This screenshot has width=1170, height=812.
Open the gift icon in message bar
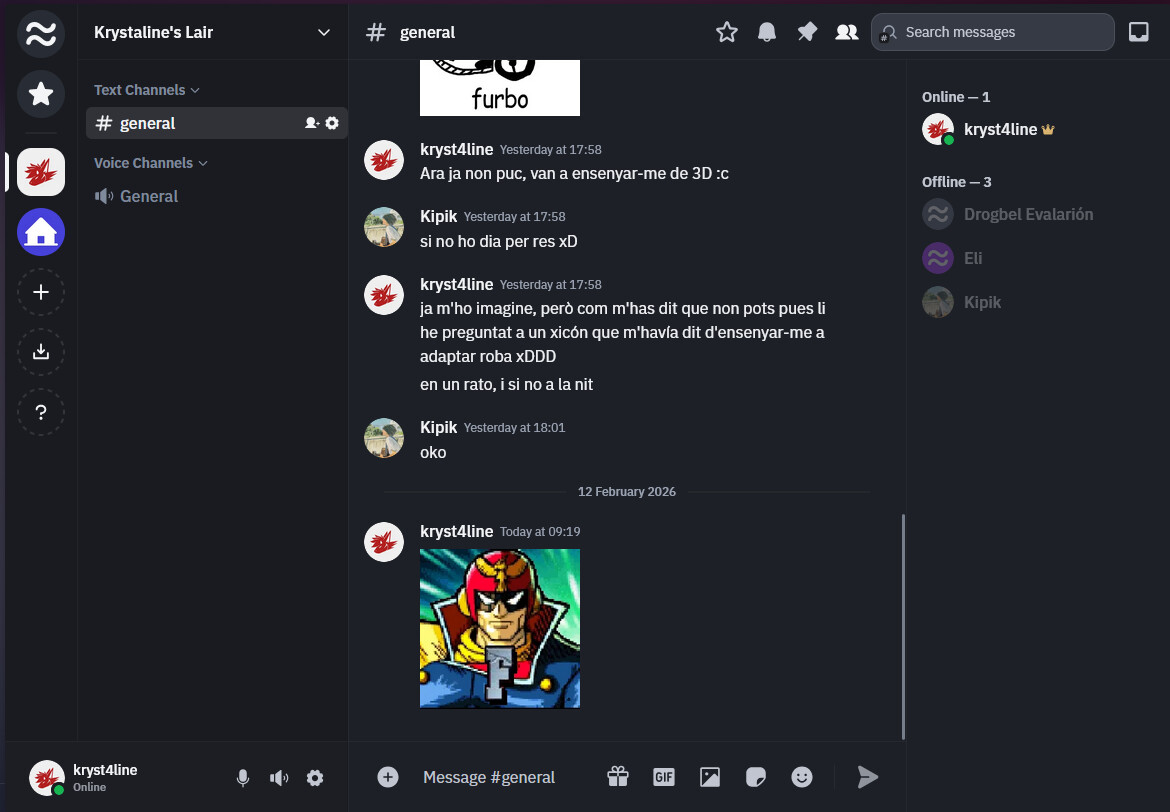(618, 777)
